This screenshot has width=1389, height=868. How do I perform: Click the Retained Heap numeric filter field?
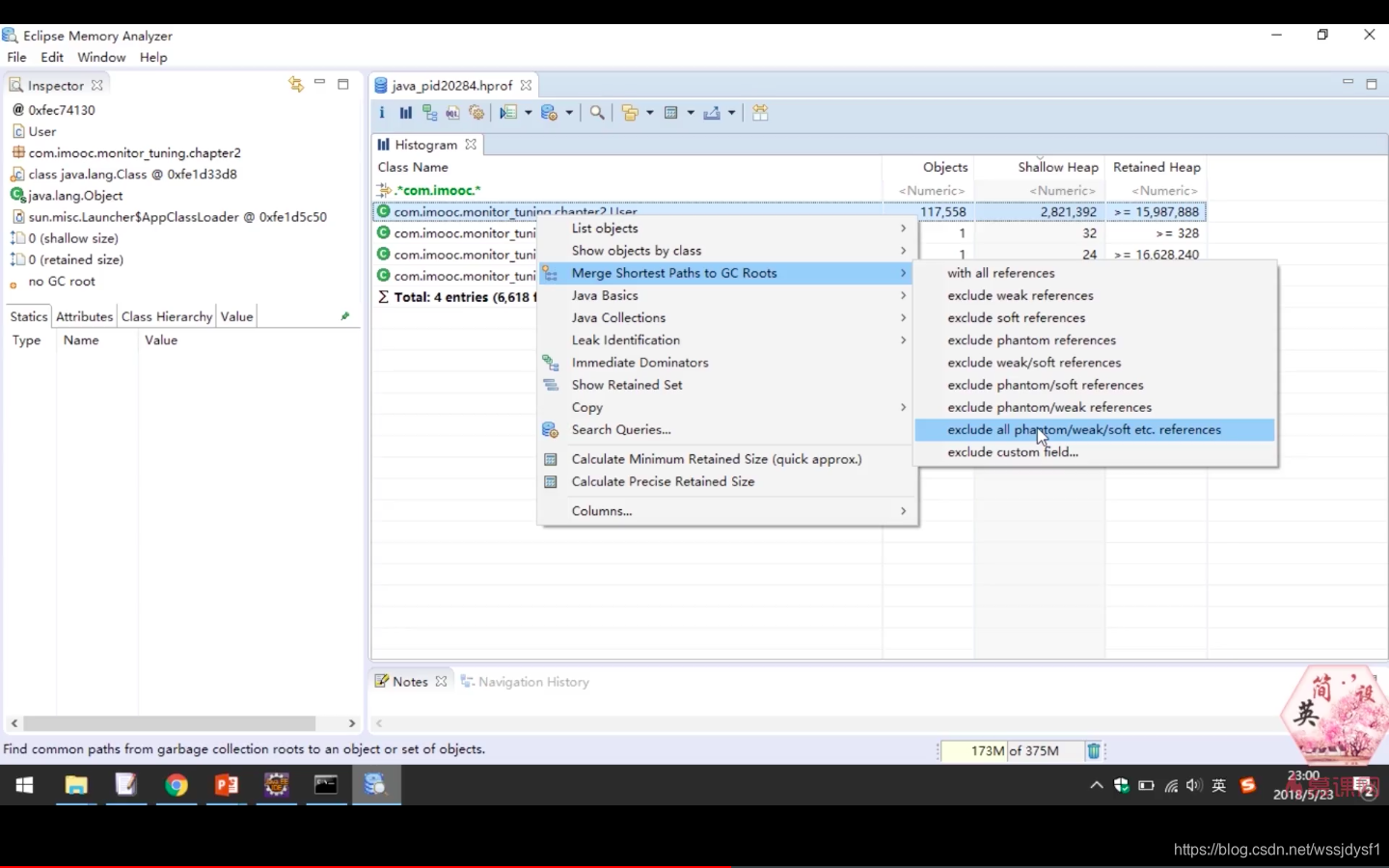coord(1157,191)
